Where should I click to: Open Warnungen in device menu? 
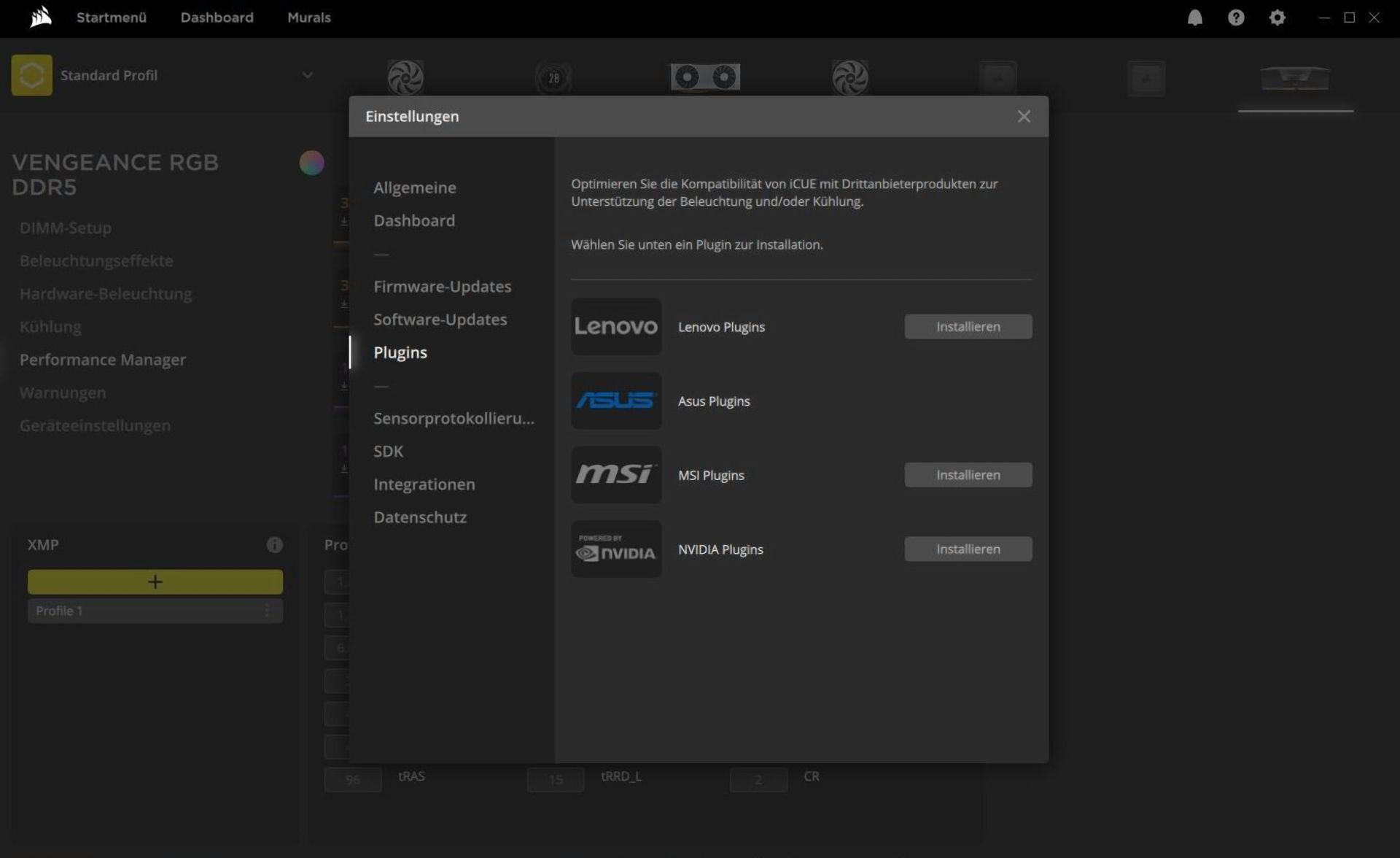point(63,393)
